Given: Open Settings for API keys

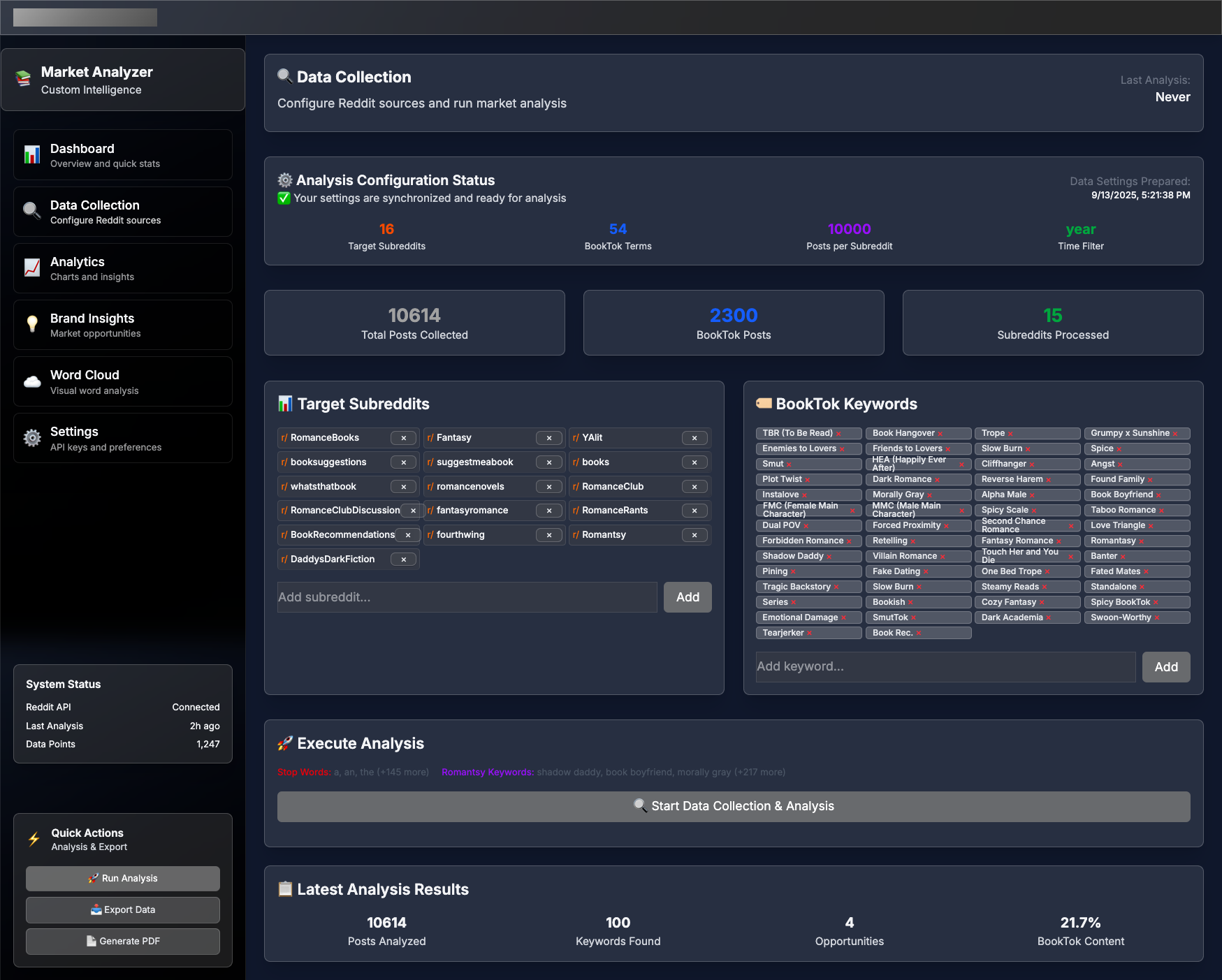Looking at the screenshot, I should coord(123,438).
